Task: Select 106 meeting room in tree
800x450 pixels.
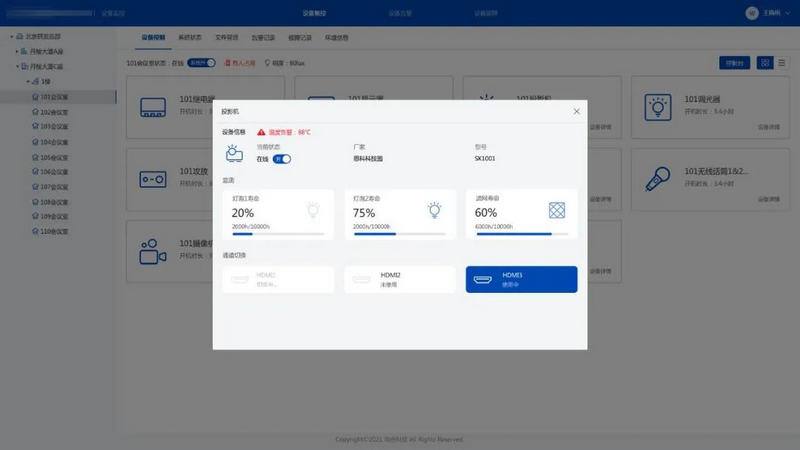Action: click(54, 172)
